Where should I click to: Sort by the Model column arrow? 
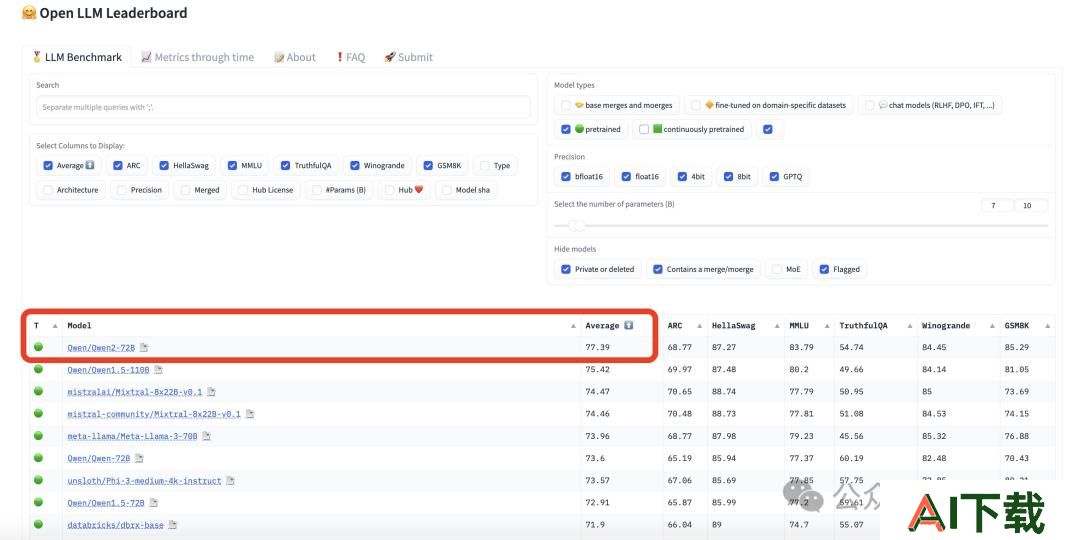tap(573, 326)
